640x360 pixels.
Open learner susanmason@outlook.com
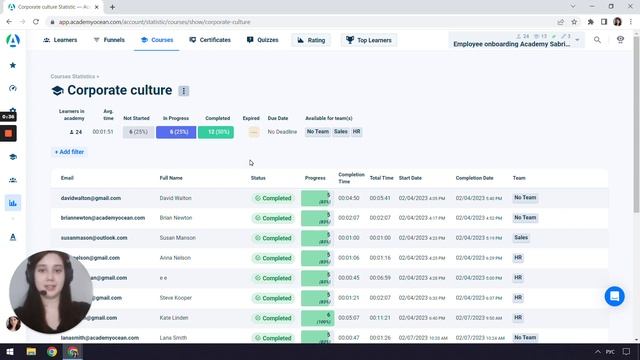(x=94, y=238)
